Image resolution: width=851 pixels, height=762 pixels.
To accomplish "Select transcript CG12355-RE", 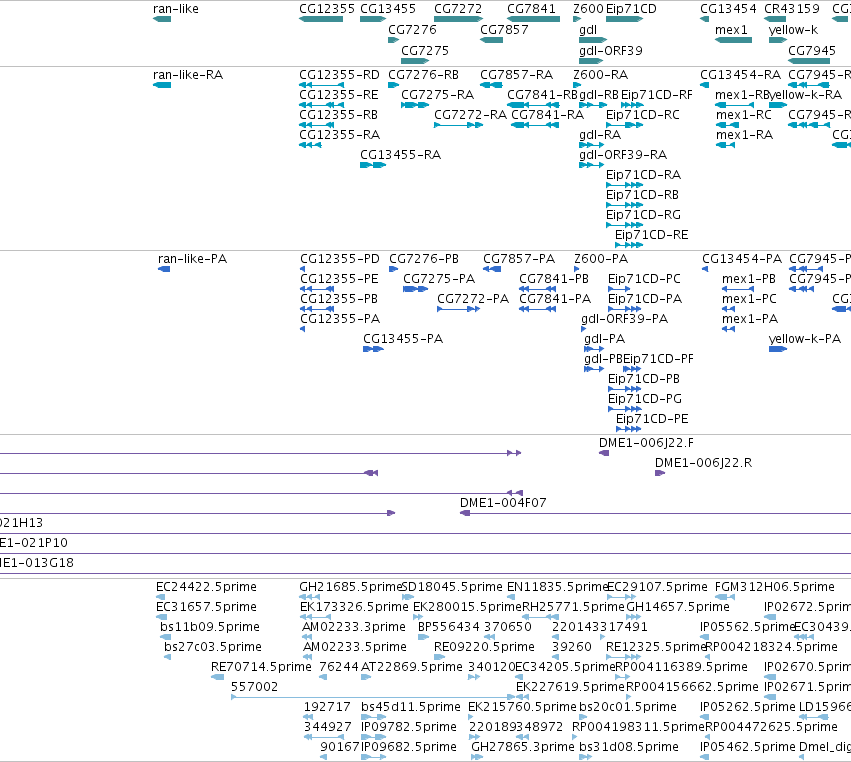I will pyautogui.click(x=339, y=94).
